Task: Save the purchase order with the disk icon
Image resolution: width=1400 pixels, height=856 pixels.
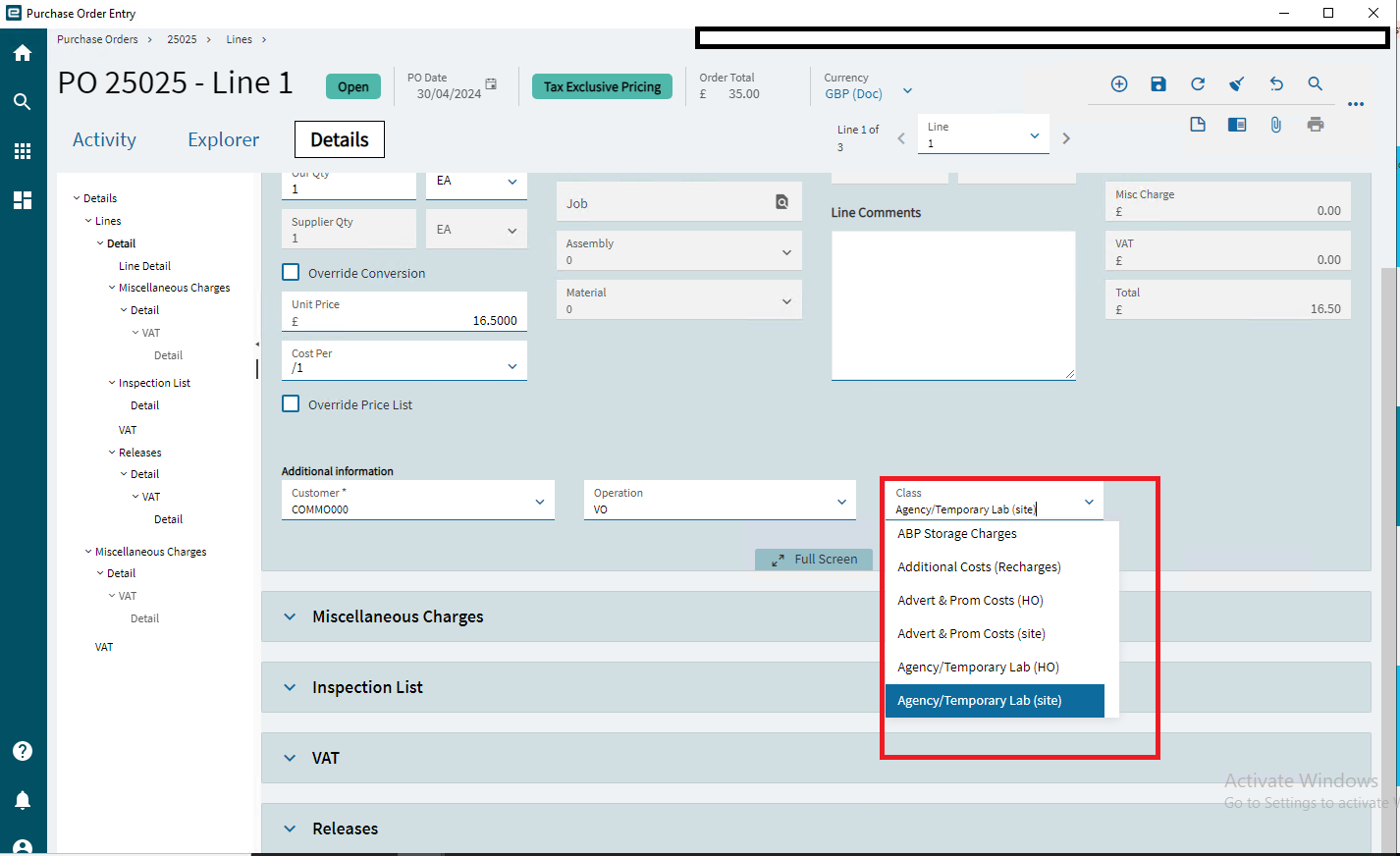Action: pos(1158,84)
